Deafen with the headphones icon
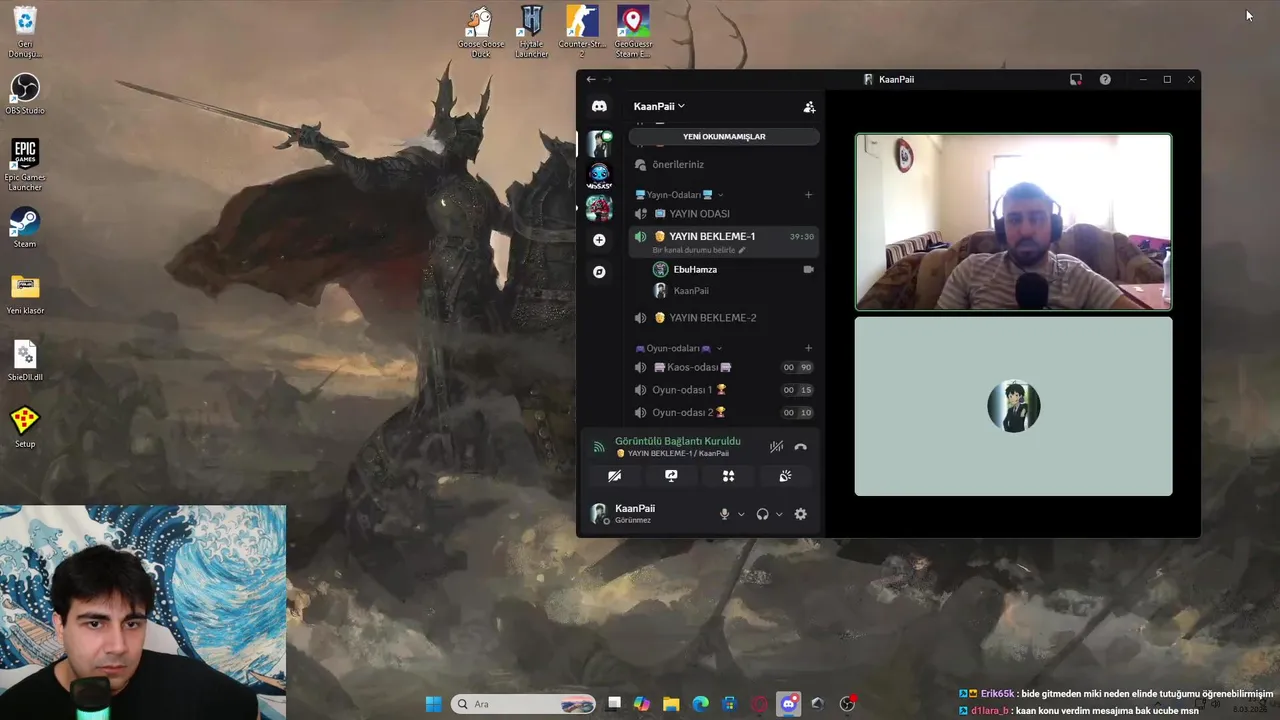Screen dimensions: 1280x720 point(762,514)
